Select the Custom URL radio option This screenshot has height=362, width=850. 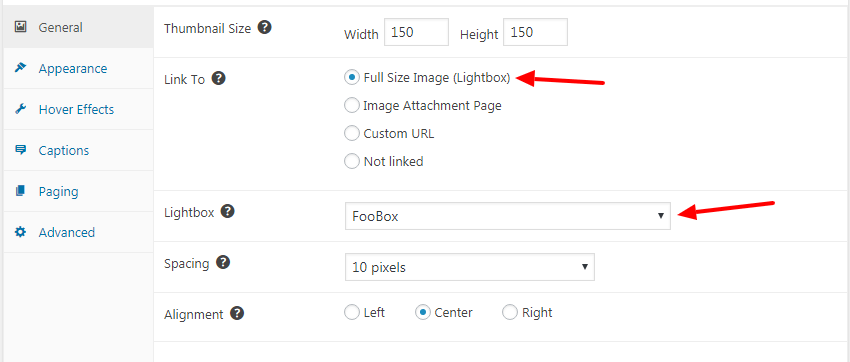tap(352, 133)
